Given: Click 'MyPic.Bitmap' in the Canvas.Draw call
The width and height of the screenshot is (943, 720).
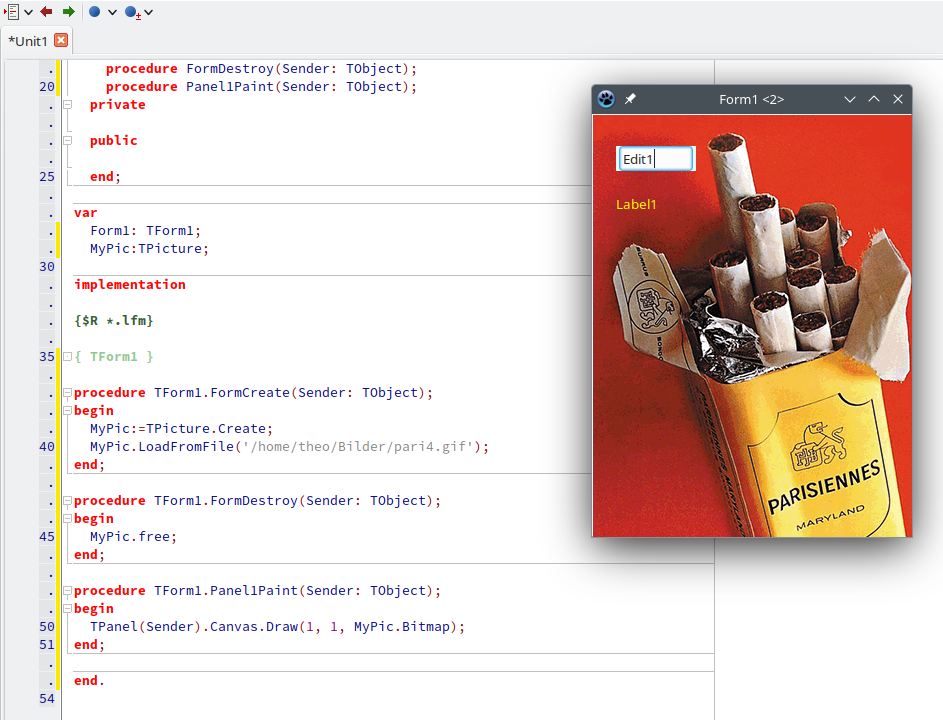Looking at the screenshot, I should tap(402, 627).
